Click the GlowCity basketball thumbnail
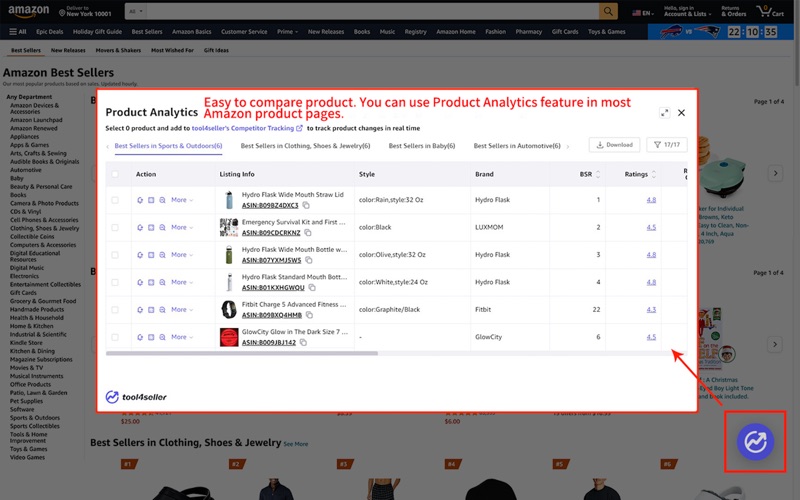 click(229, 337)
